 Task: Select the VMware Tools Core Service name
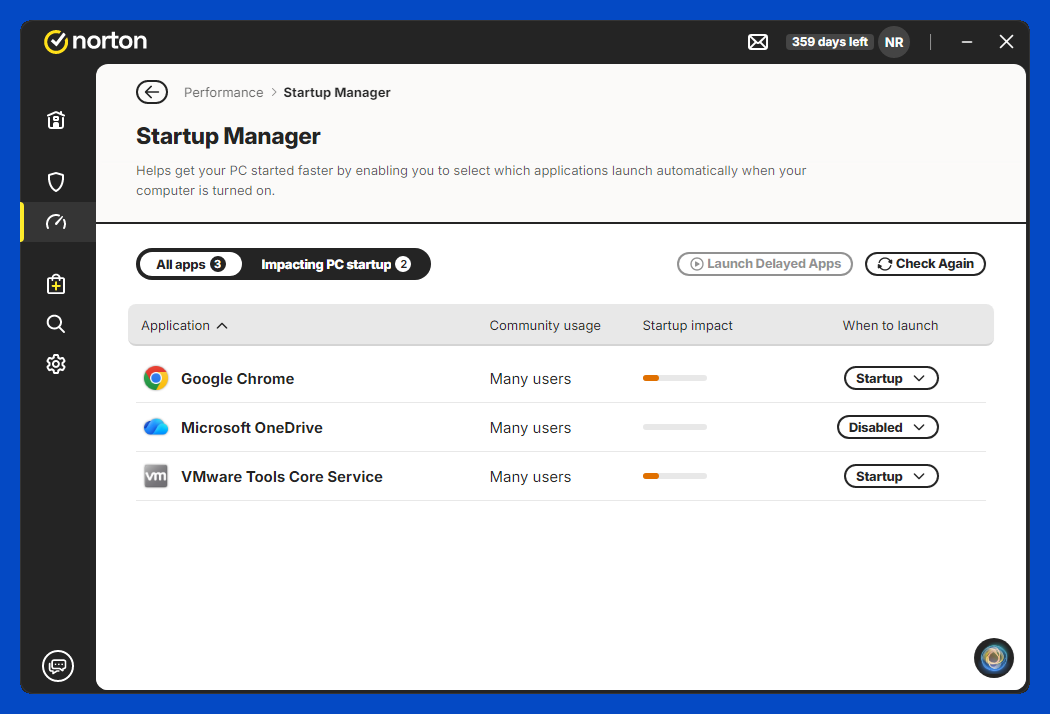coord(282,477)
